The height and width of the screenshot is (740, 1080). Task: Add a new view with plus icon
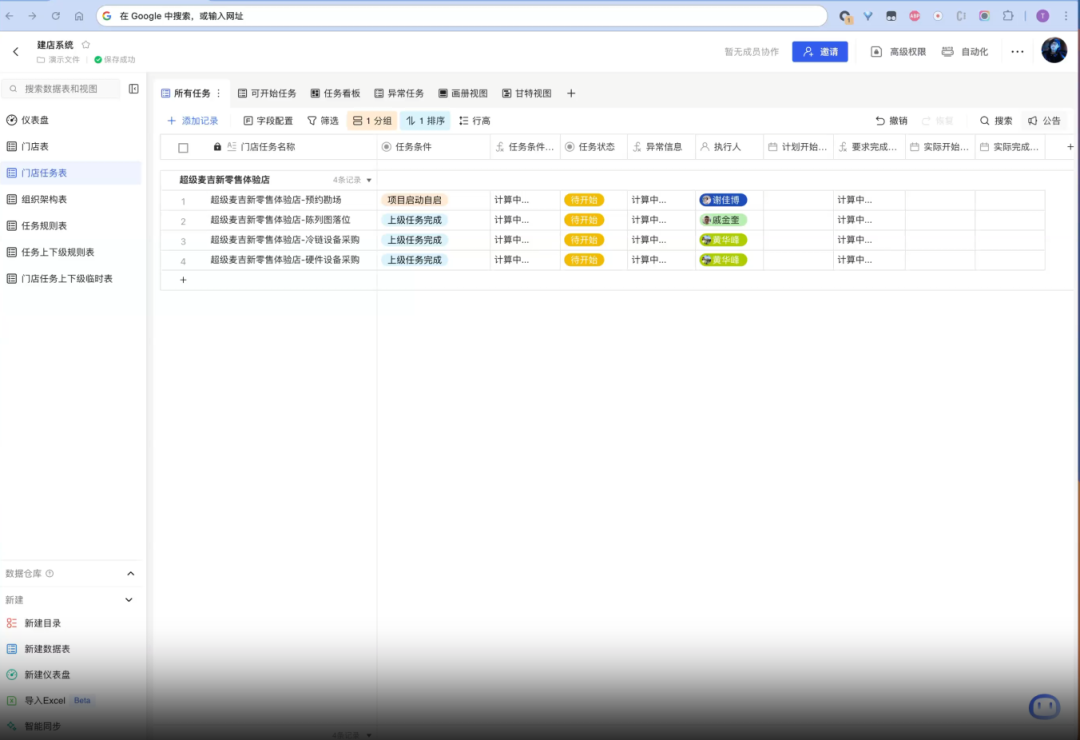pyautogui.click(x=571, y=94)
